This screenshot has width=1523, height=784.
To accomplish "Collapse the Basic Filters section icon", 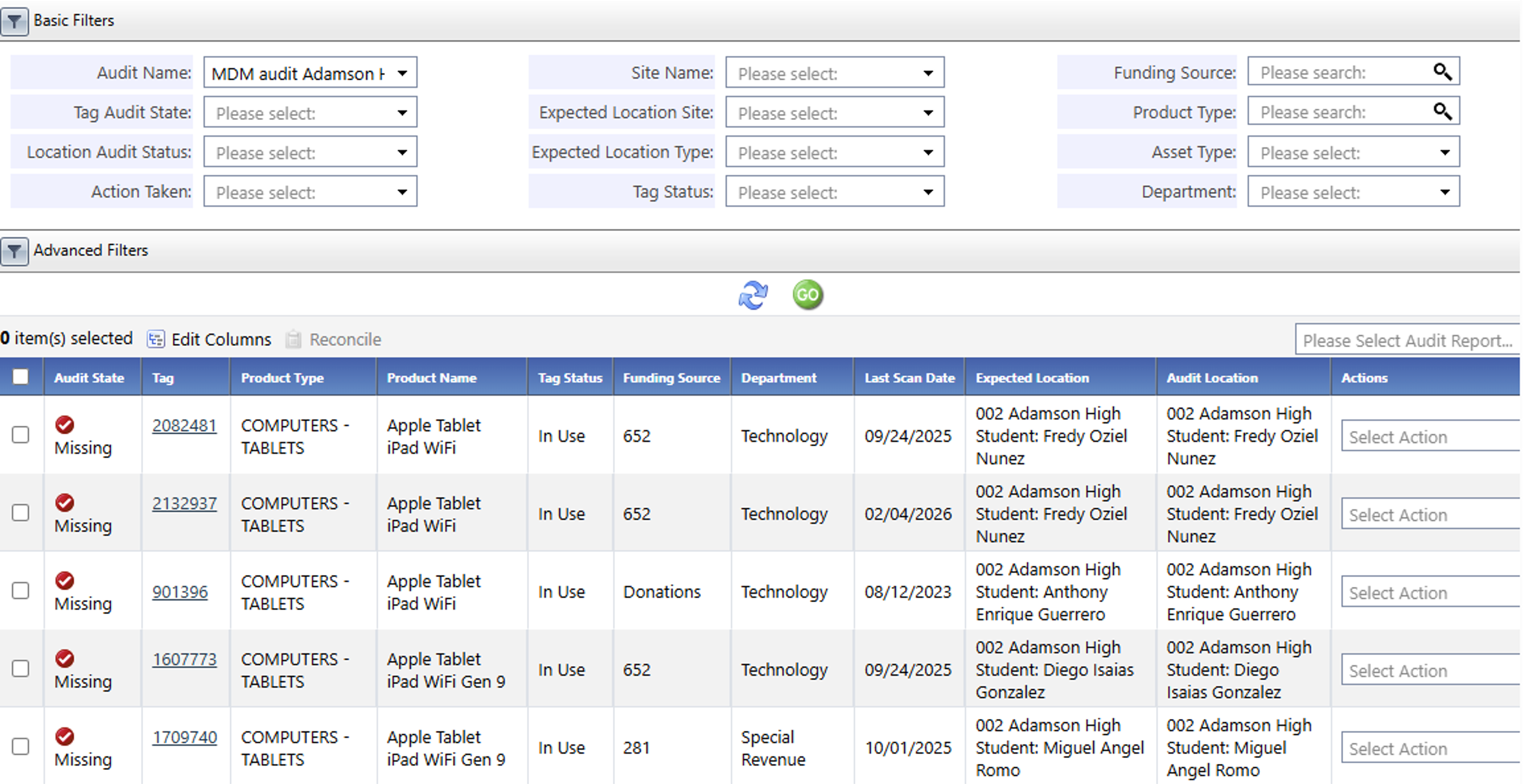I will [x=14, y=22].
